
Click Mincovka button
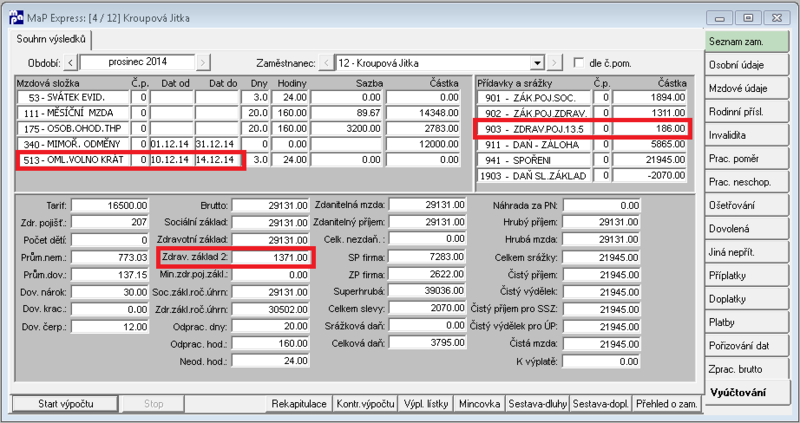479,404
